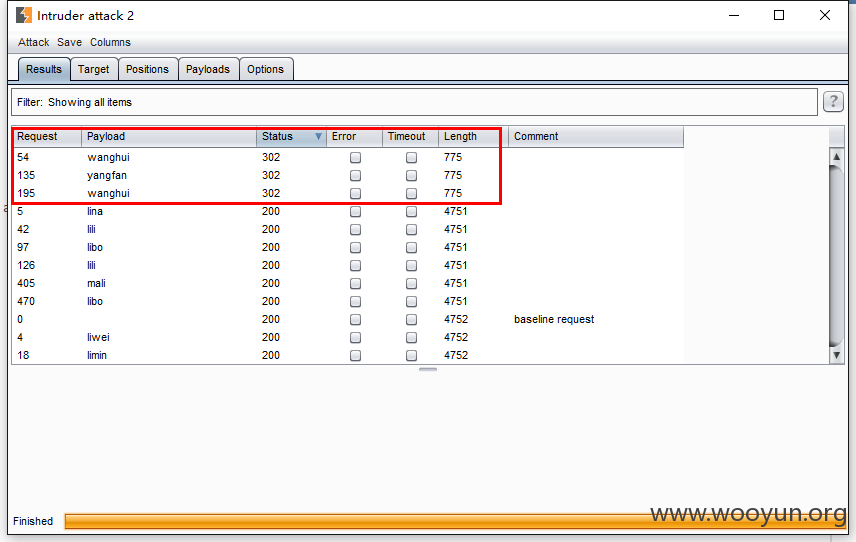Image resolution: width=856 pixels, height=542 pixels.
Task: Open the Attack menu
Action: [33, 42]
